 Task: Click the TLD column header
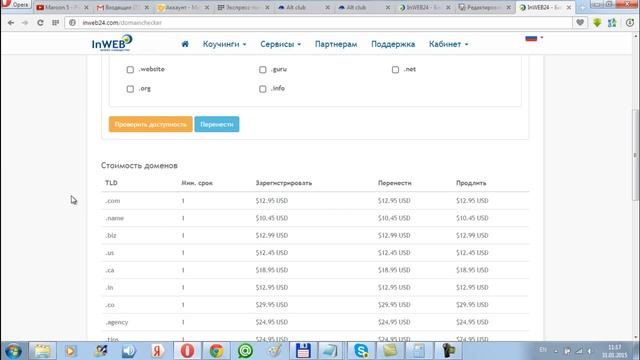pyautogui.click(x=111, y=183)
